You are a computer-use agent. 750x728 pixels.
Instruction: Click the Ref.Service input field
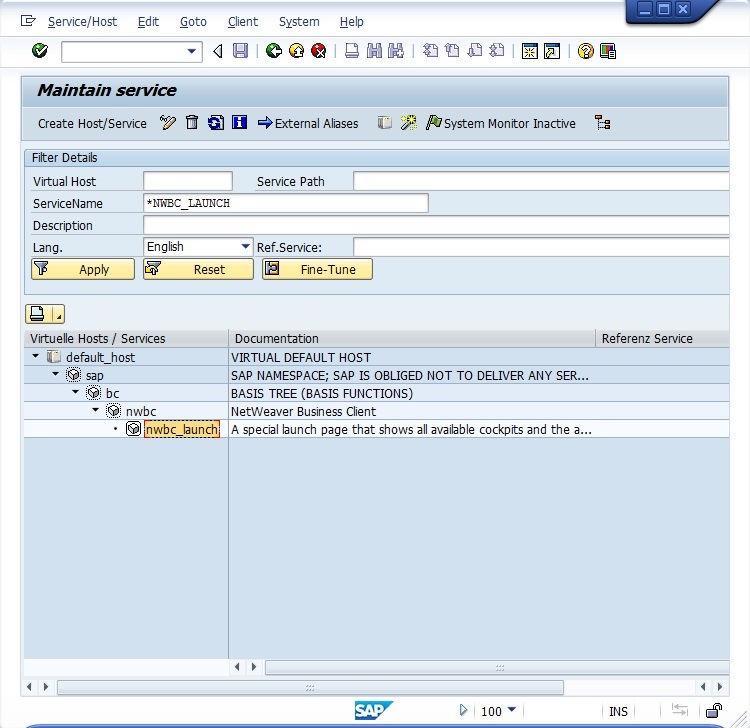point(541,247)
